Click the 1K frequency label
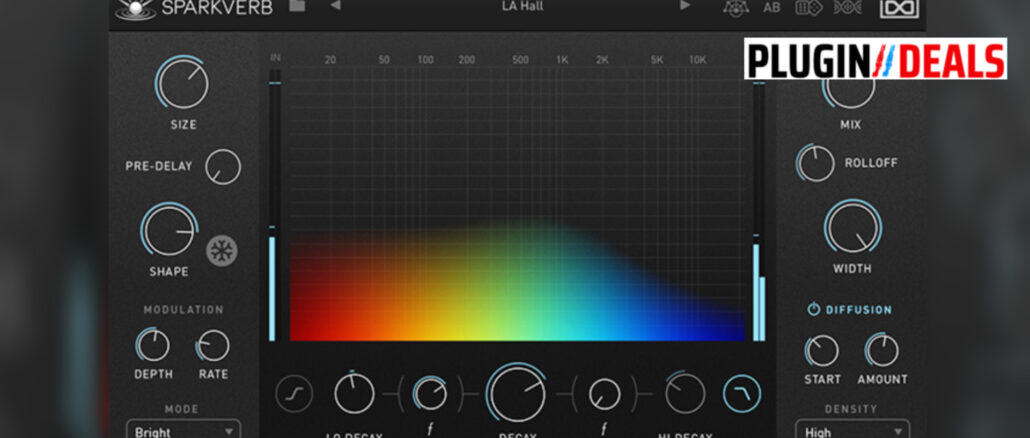The image size is (1030, 438). tap(562, 60)
